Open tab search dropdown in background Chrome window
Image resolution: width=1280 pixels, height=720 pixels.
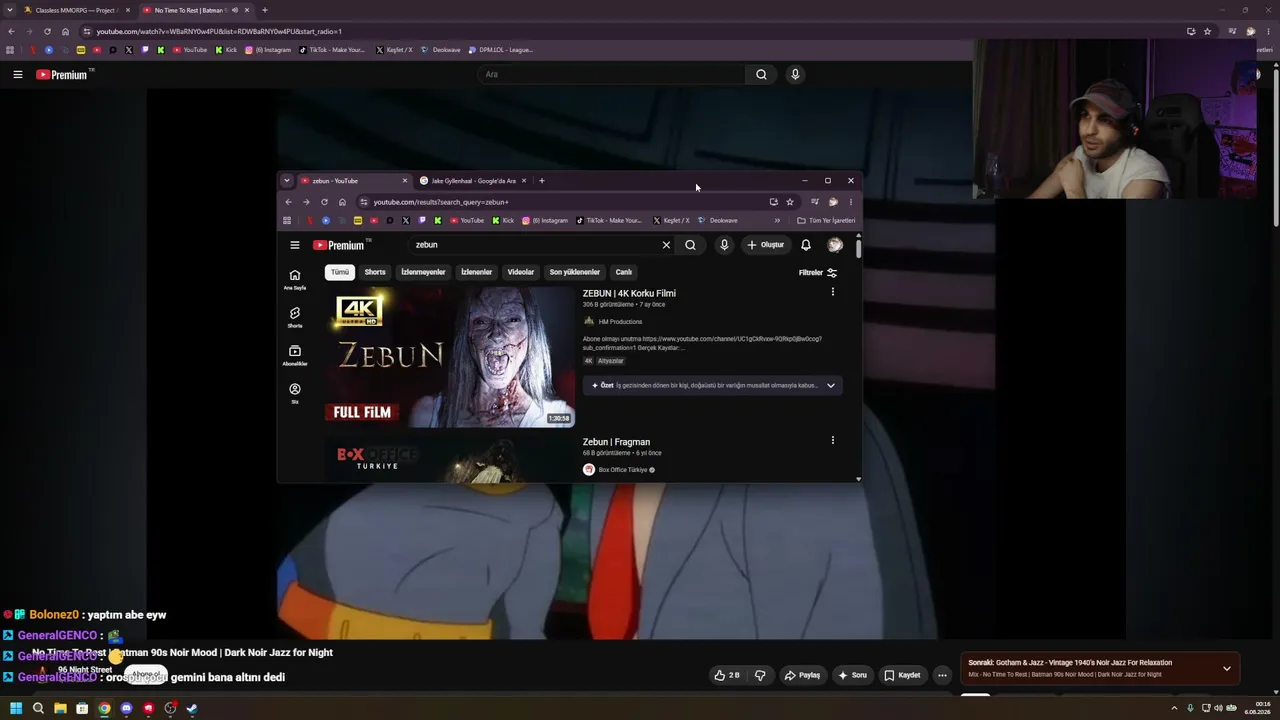pyautogui.click(x=10, y=10)
